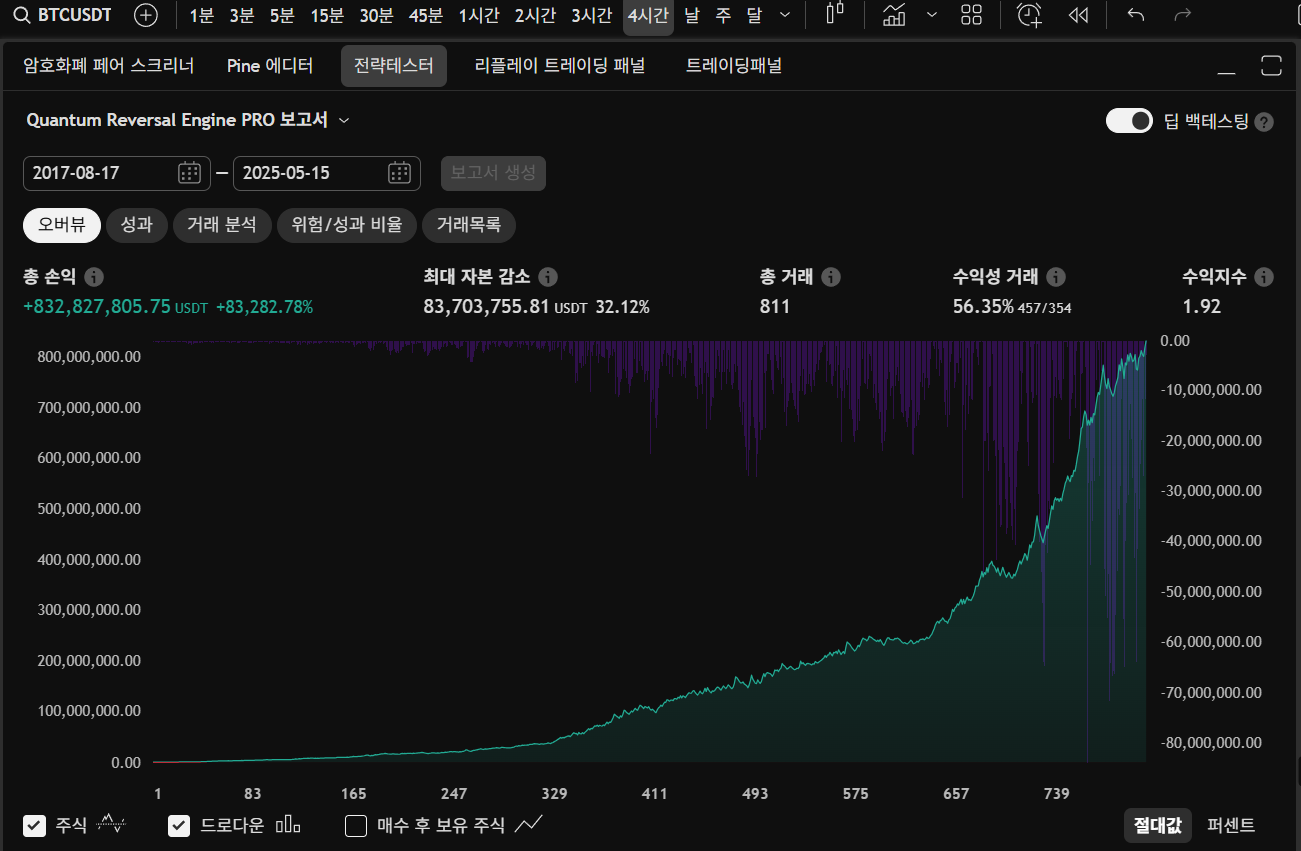Uncheck the 드로다운 checkbox
1301x851 pixels.
click(x=179, y=825)
